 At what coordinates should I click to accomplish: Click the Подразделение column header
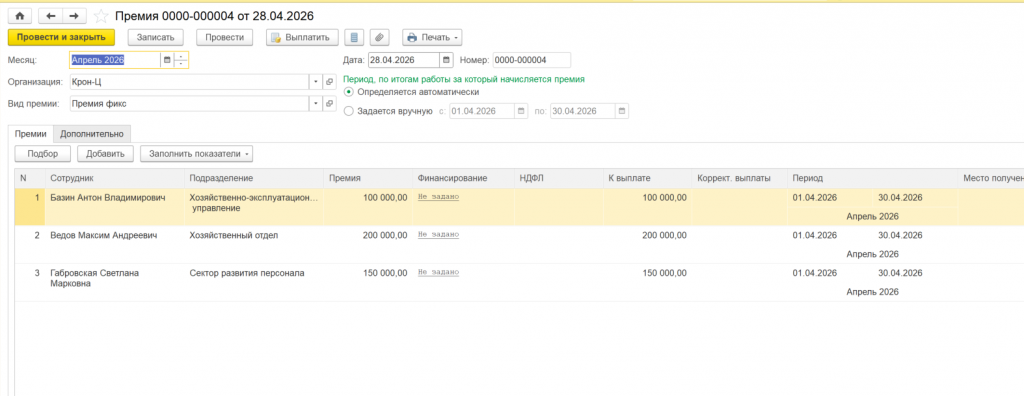point(254,178)
